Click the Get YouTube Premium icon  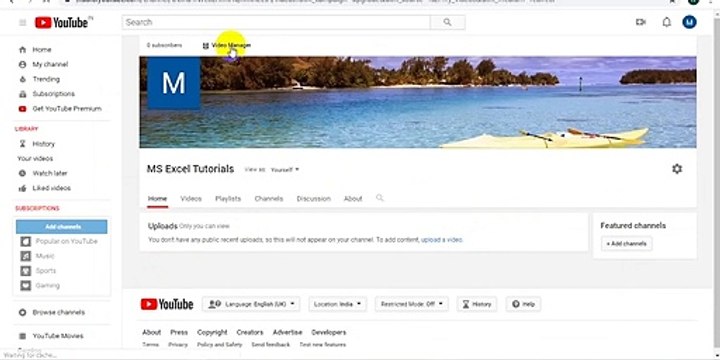[x=22, y=109]
